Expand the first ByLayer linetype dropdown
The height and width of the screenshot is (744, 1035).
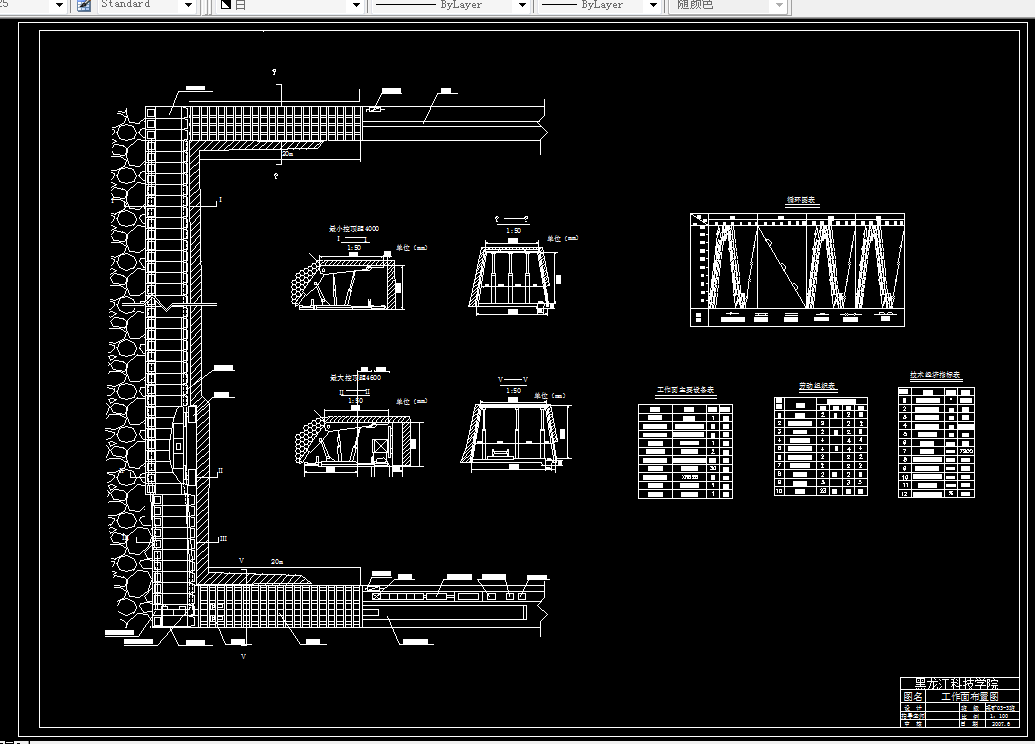pyautogui.click(x=522, y=5)
